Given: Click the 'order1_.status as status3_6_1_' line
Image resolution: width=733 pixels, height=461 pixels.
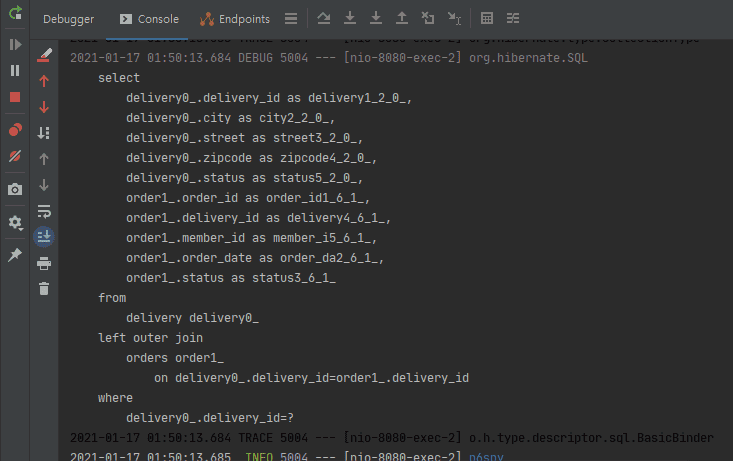Looking at the screenshot, I should (231, 278).
